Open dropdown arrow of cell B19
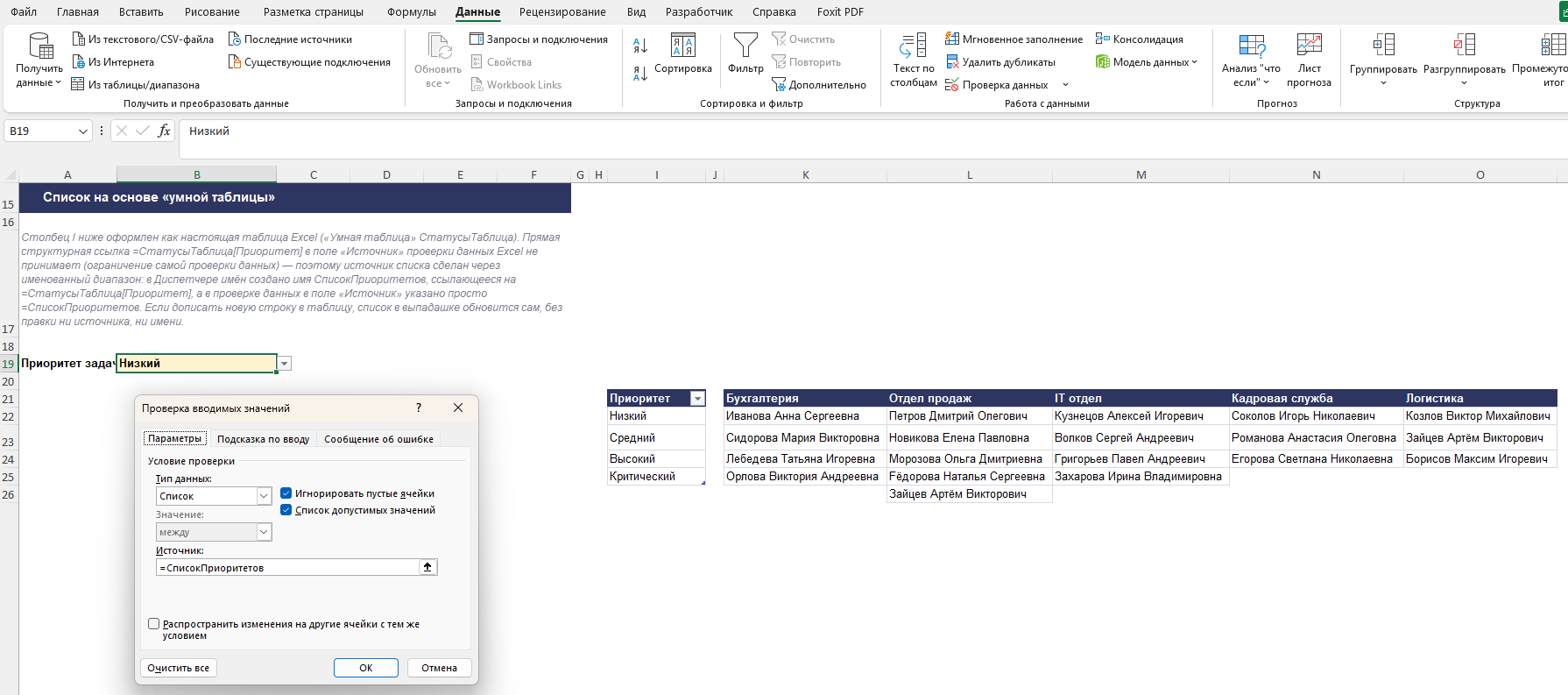 click(x=285, y=364)
